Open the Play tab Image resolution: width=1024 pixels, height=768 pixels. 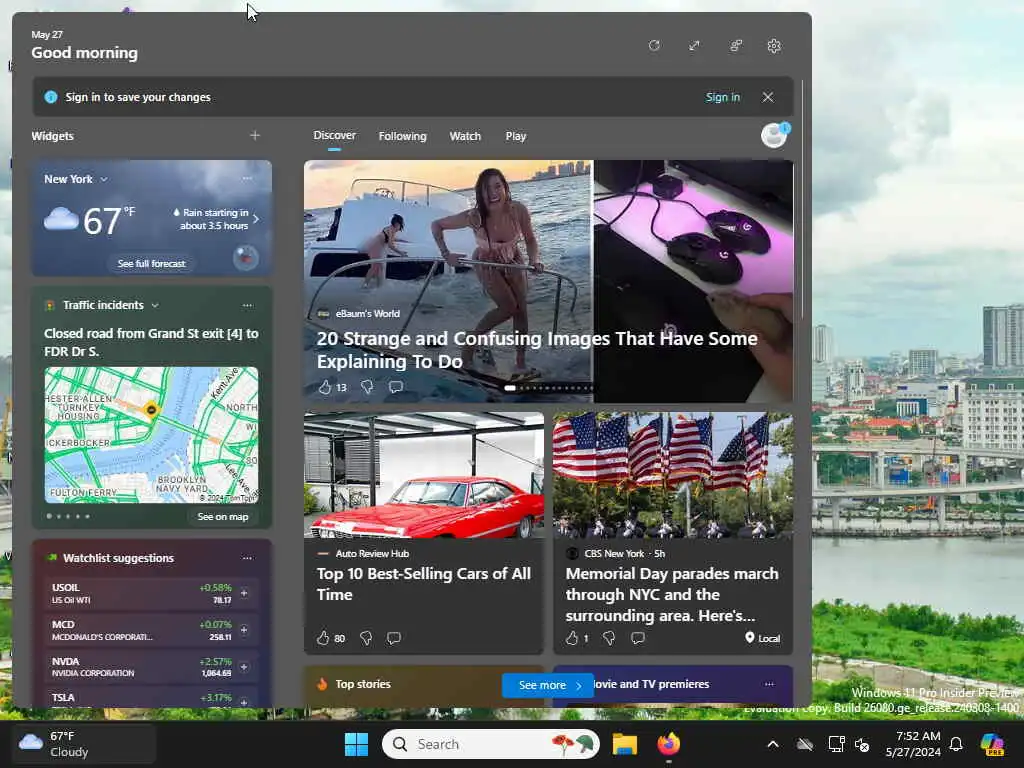point(515,136)
